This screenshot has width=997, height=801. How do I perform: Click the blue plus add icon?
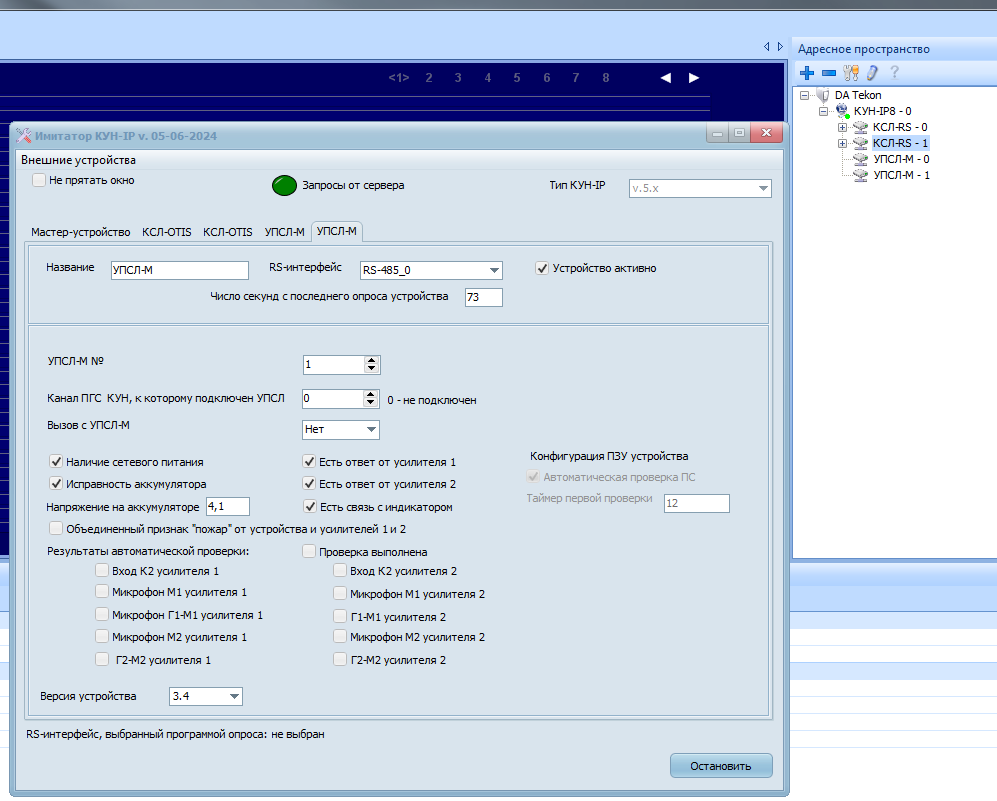pos(808,72)
